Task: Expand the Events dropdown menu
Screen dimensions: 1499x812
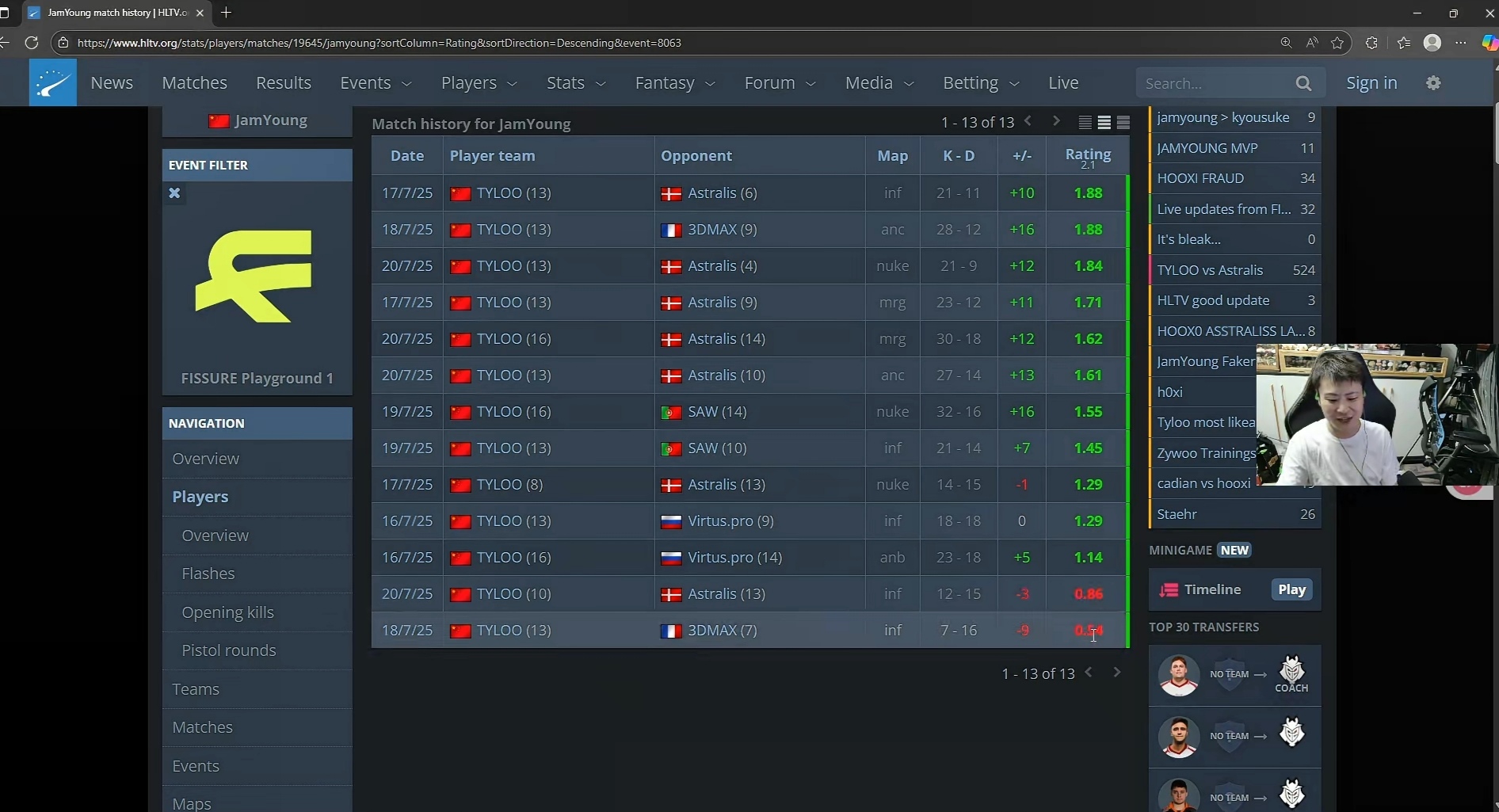Action: [x=376, y=83]
